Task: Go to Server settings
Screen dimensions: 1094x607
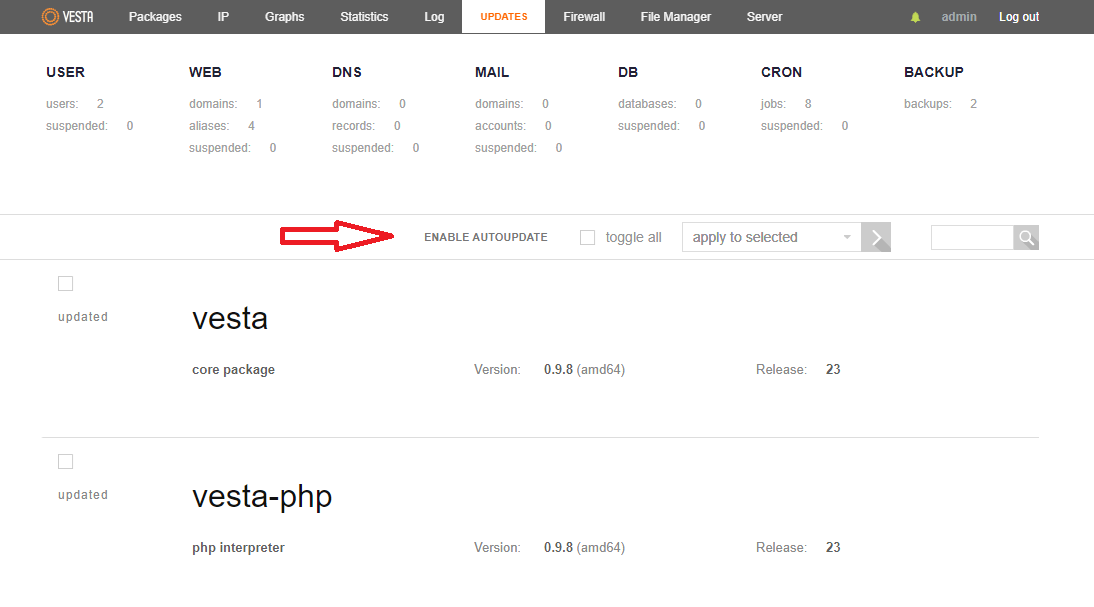Action: pos(765,17)
